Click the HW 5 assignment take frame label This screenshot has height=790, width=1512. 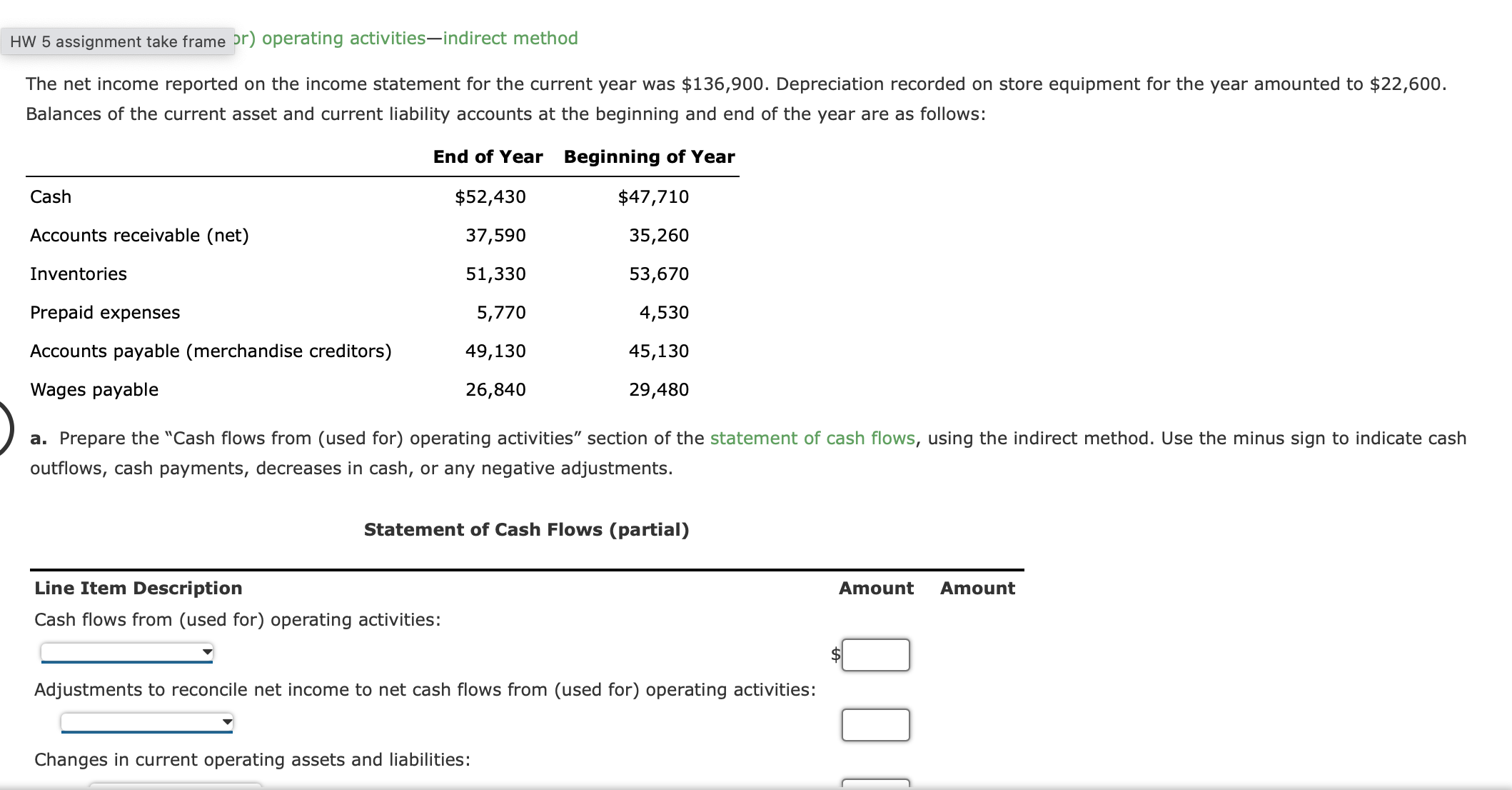(x=116, y=41)
